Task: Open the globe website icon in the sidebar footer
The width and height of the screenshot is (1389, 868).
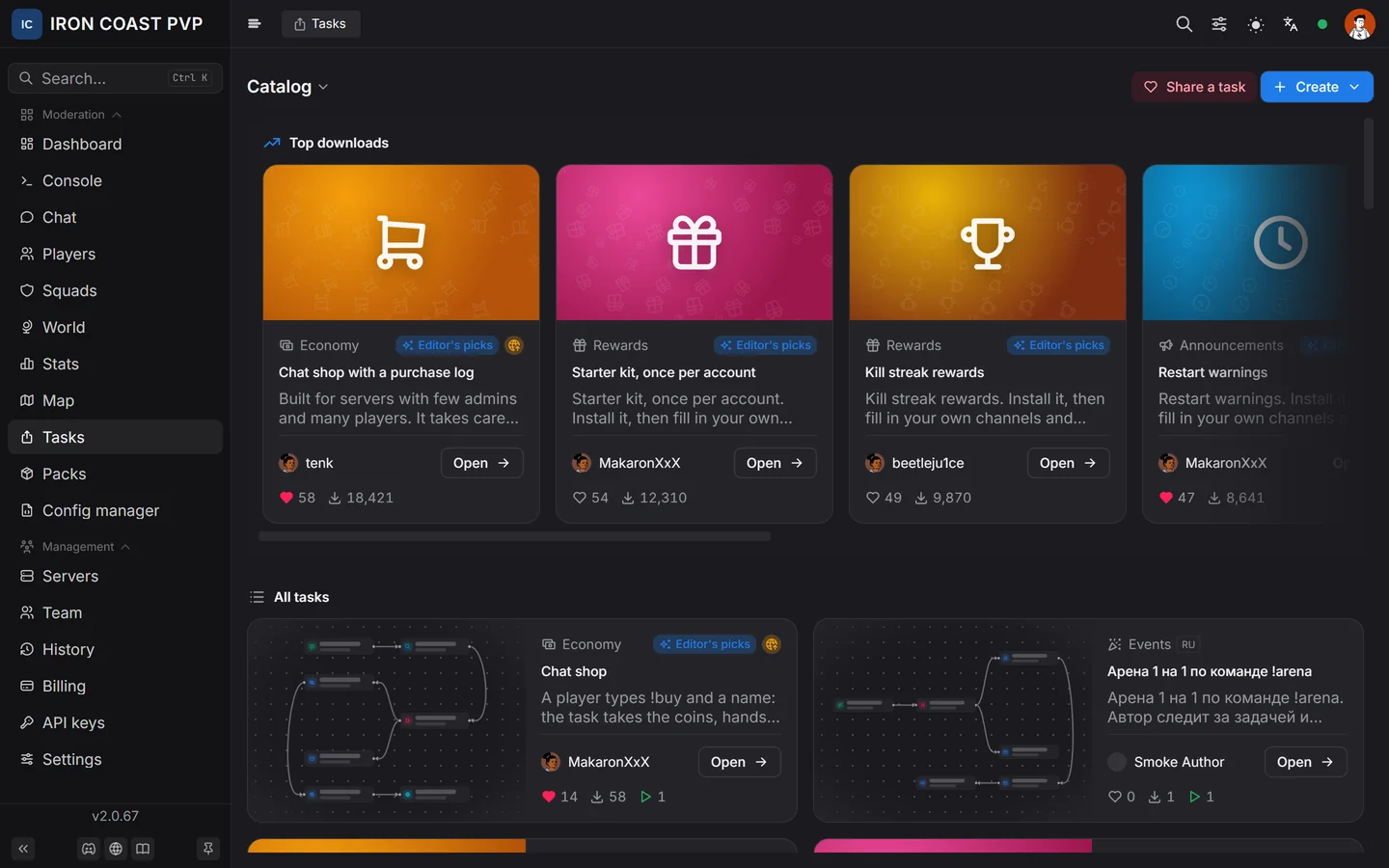Action: (116, 849)
